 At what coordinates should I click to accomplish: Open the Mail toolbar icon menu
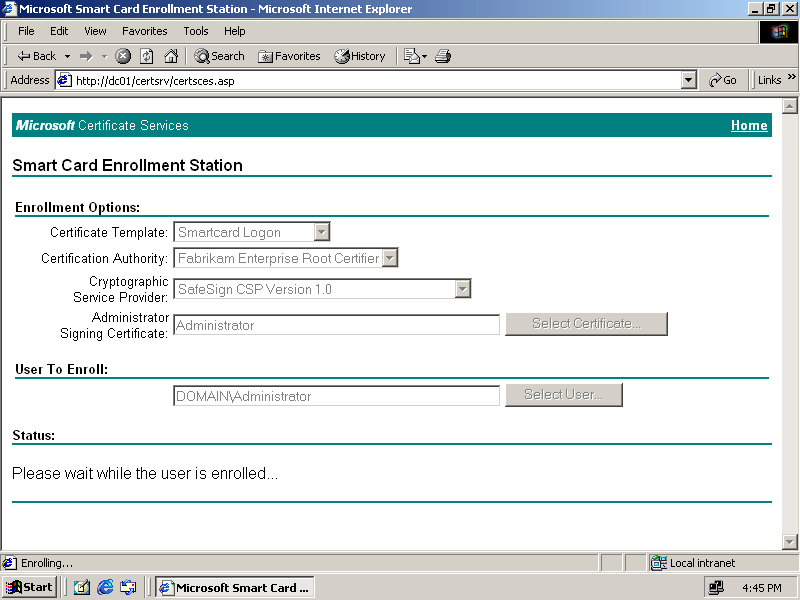414,56
